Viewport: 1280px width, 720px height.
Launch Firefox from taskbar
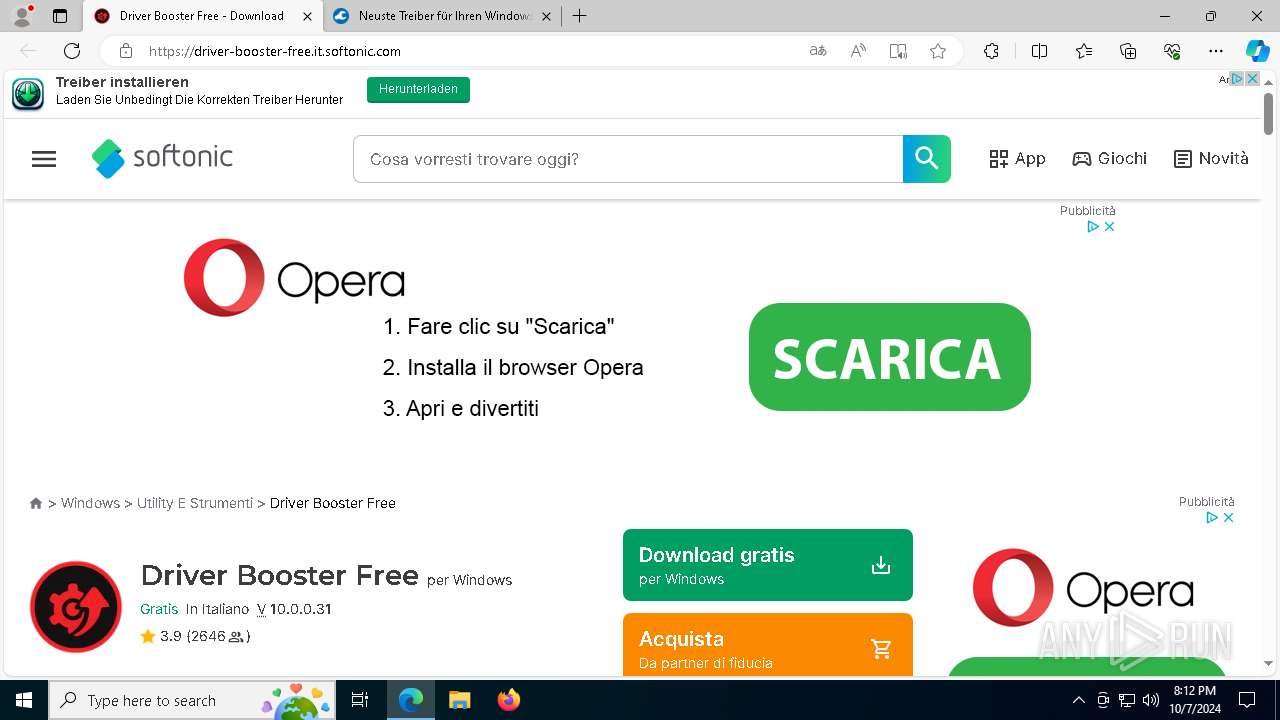(x=509, y=700)
